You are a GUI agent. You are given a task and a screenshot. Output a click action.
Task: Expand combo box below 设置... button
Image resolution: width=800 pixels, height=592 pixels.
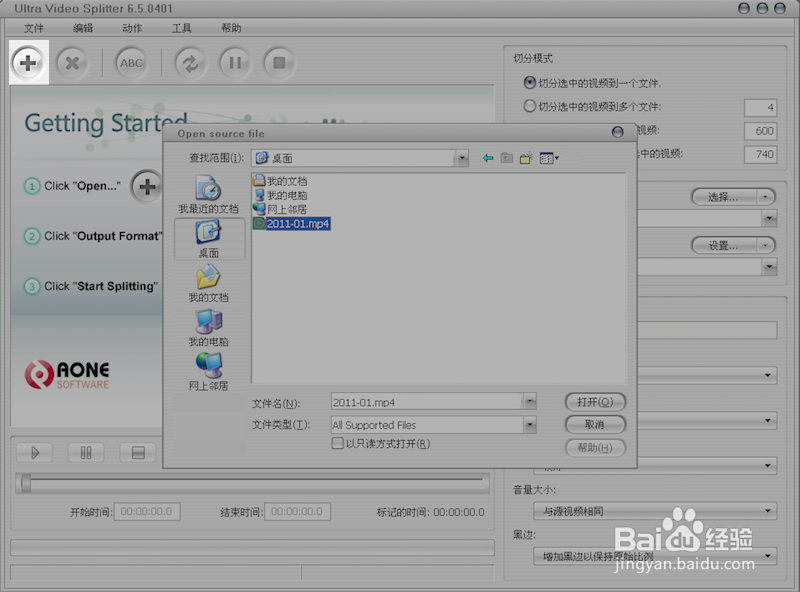[x=769, y=266]
